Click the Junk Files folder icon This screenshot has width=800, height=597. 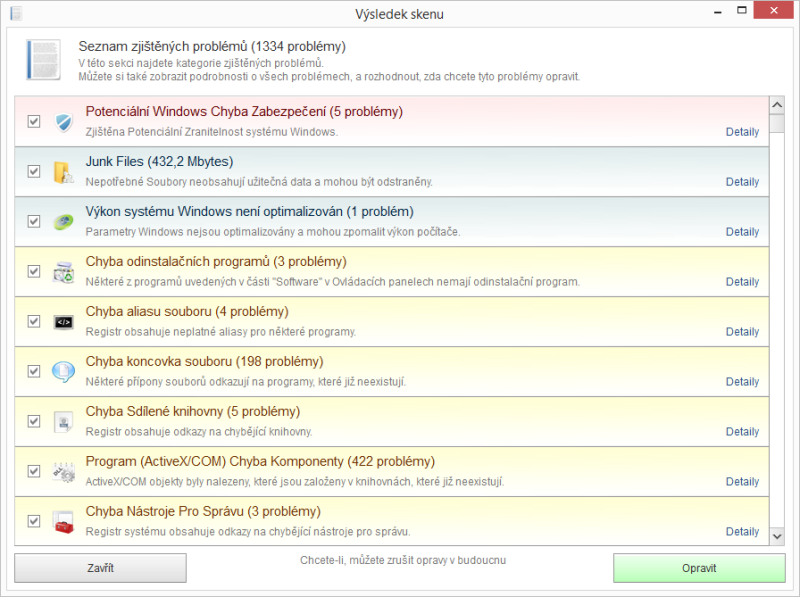coord(63,172)
